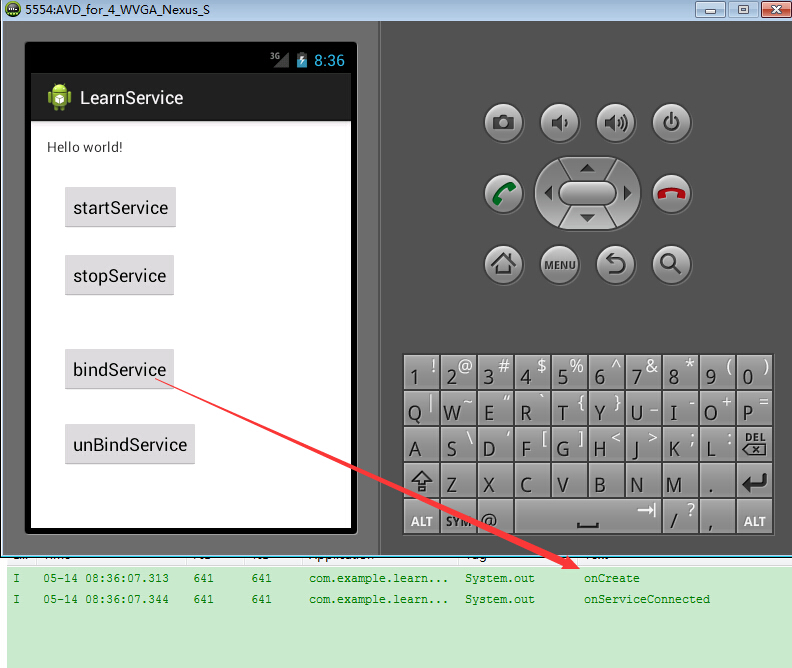Click D-pad up arrow
792x668 pixels.
(x=587, y=168)
